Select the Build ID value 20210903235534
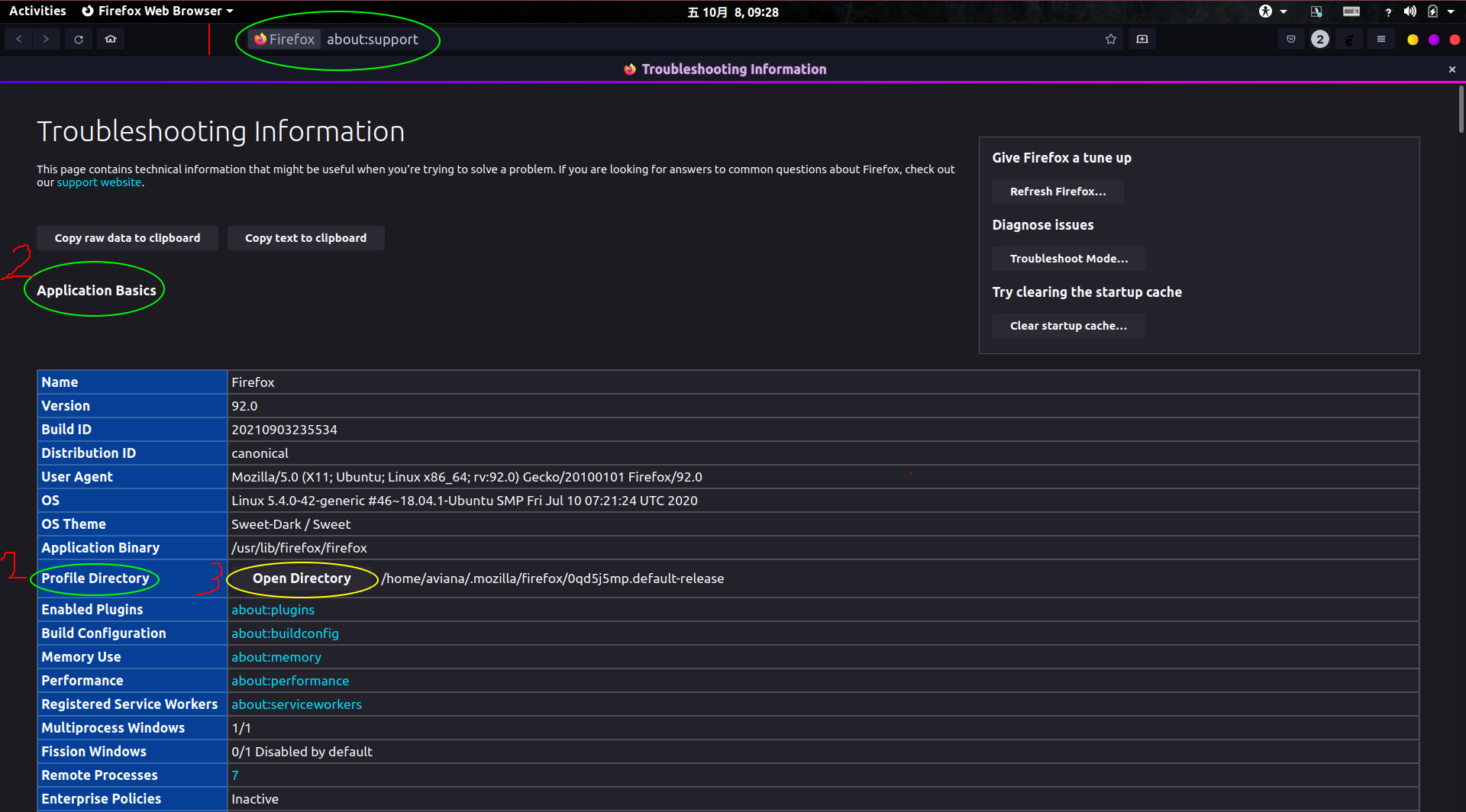Image resolution: width=1466 pixels, height=812 pixels. 284,430
